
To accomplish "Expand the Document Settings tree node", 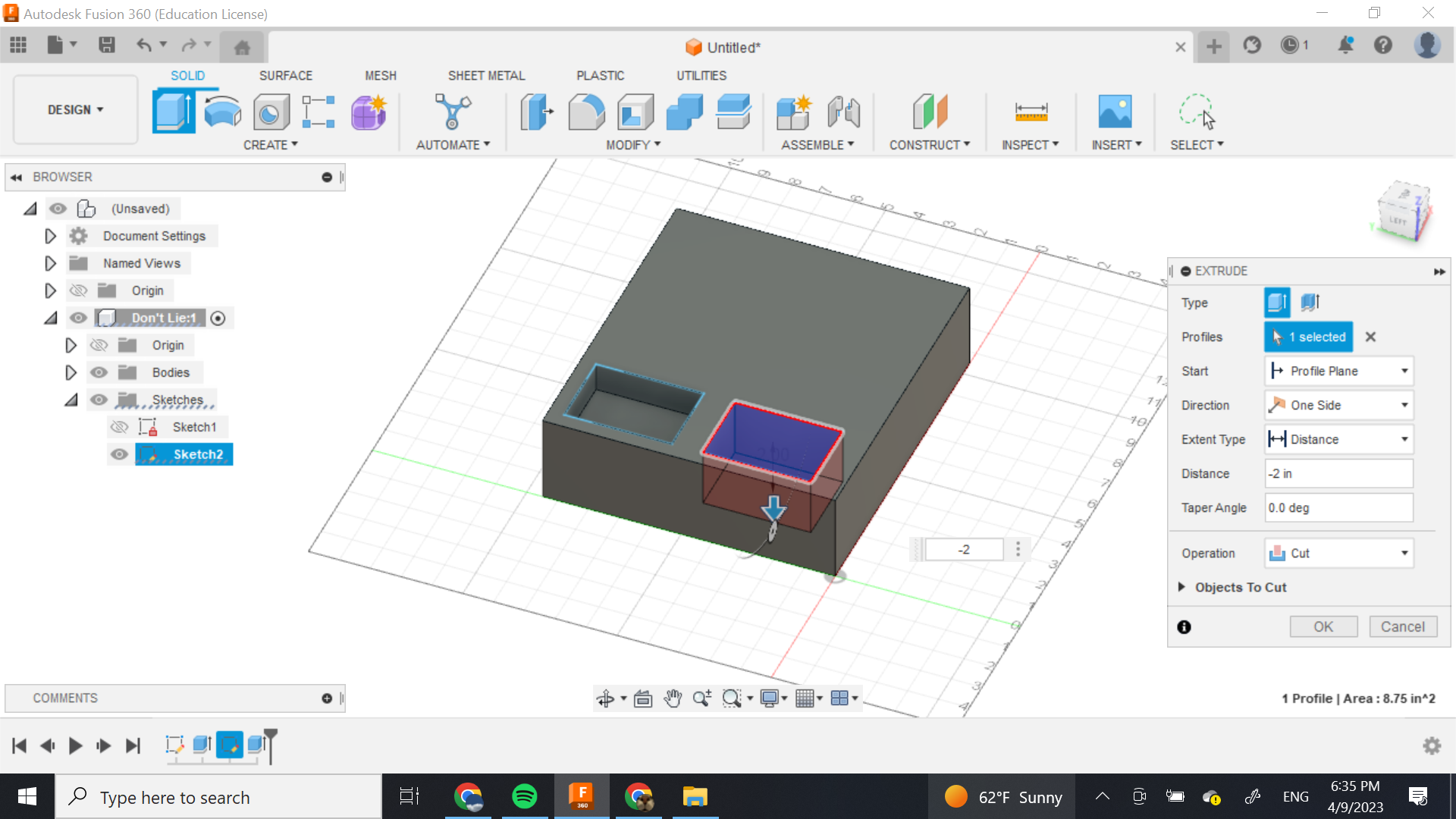I will (50, 236).
